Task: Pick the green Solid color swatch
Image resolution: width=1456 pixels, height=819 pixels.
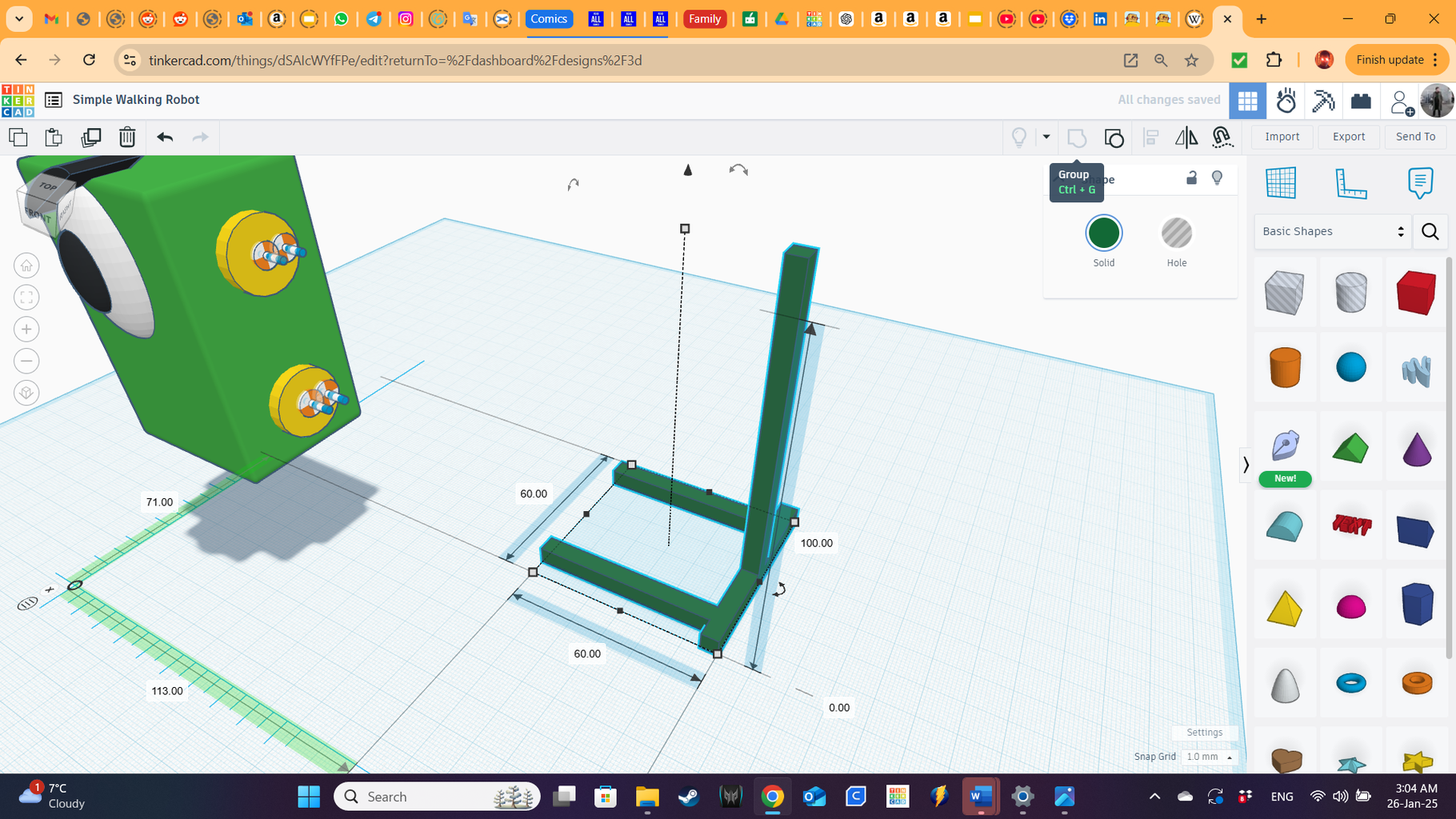Action: click(1104, 233)
